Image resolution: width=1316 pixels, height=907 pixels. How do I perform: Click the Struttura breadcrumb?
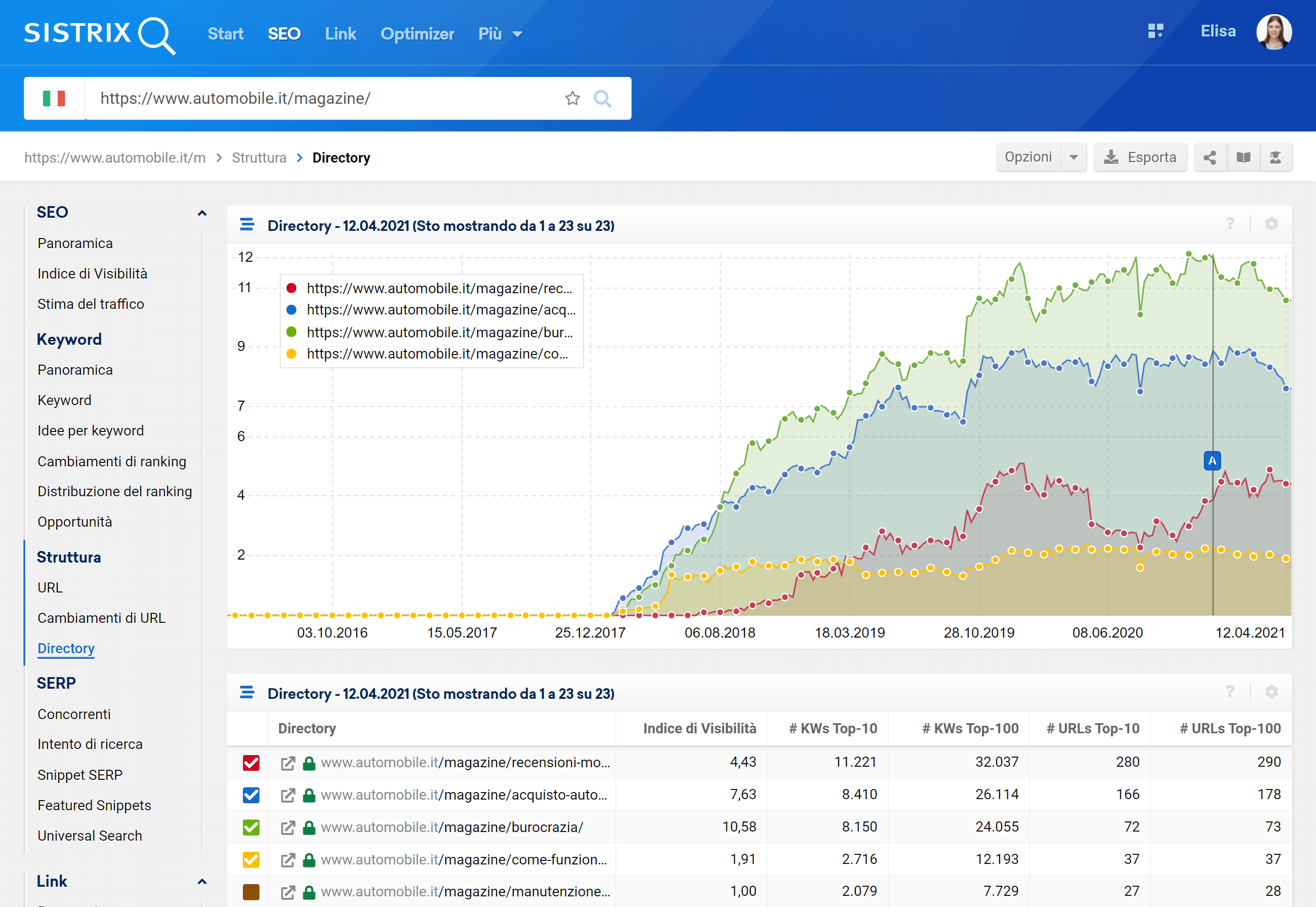(259, 157)
